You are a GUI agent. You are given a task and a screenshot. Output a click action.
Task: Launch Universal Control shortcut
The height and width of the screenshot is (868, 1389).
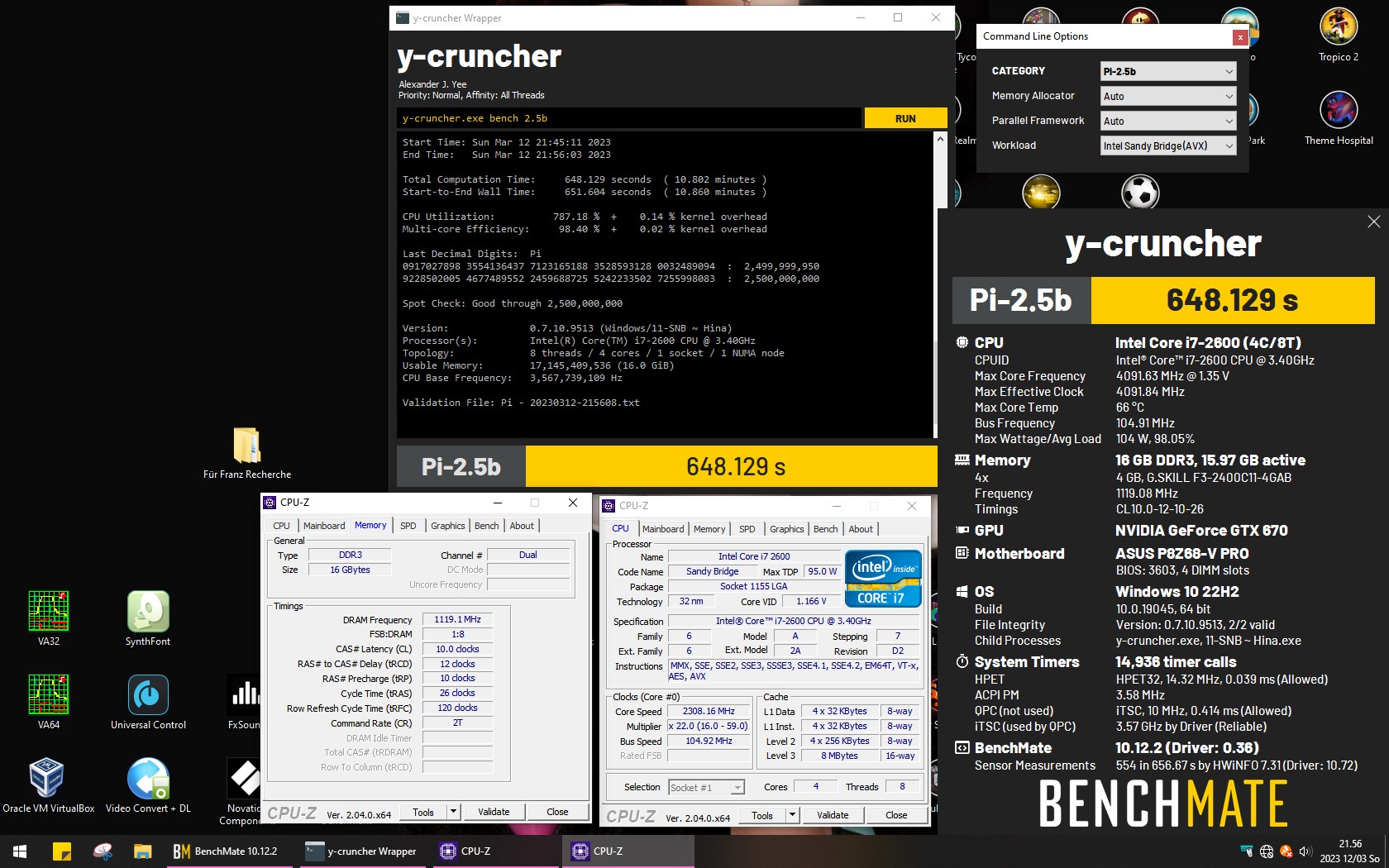[x=148, y=702]
